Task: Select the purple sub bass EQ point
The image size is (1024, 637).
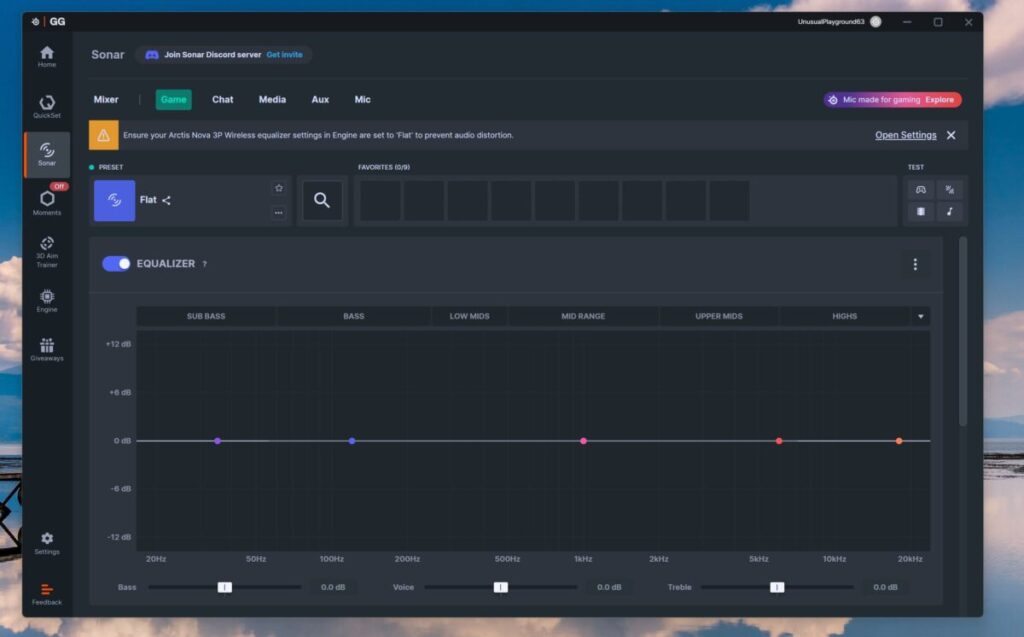Action: pos(217,441)
